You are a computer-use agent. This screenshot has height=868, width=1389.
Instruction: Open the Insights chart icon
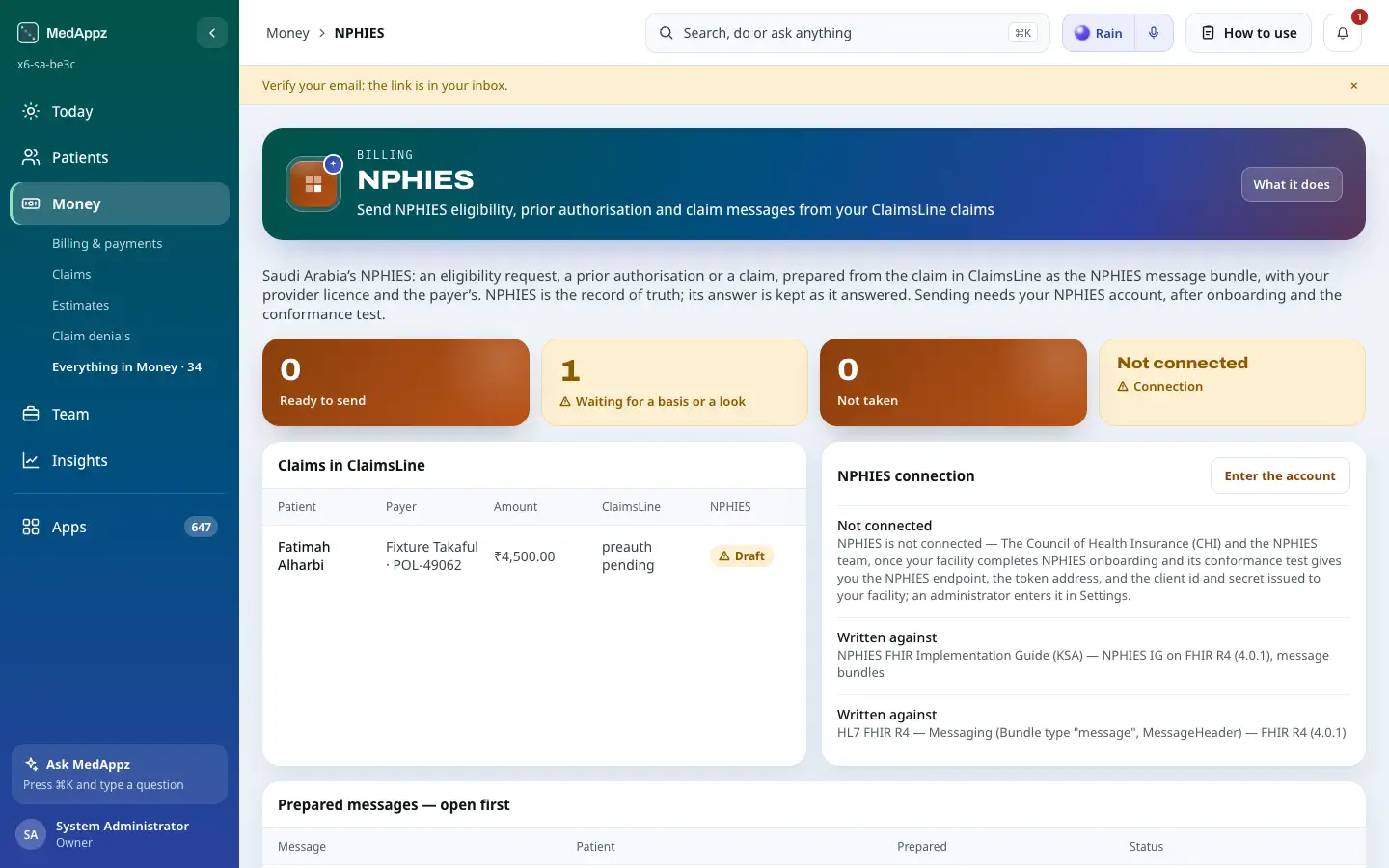31,460
